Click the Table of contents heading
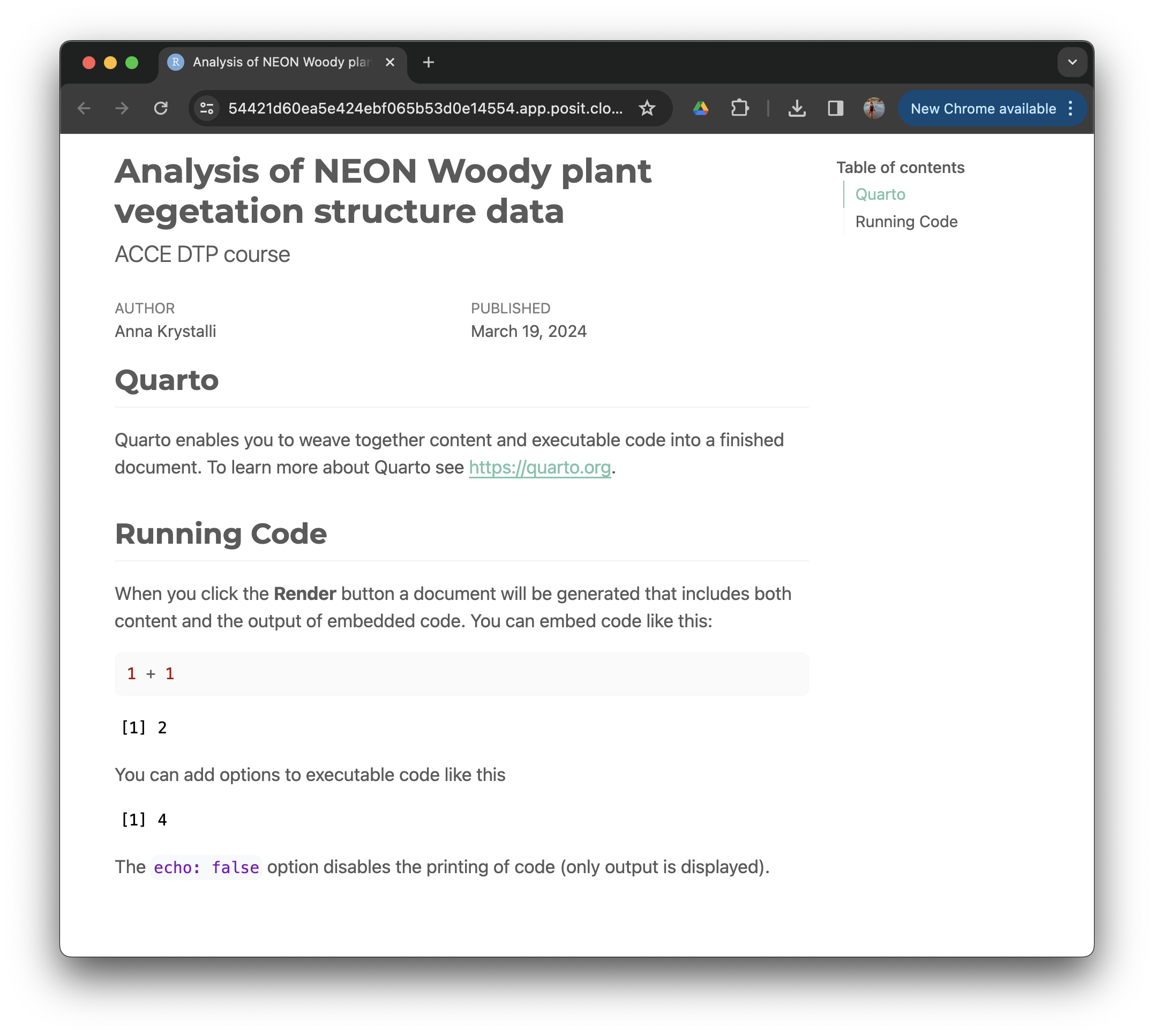 pos(900,167)
